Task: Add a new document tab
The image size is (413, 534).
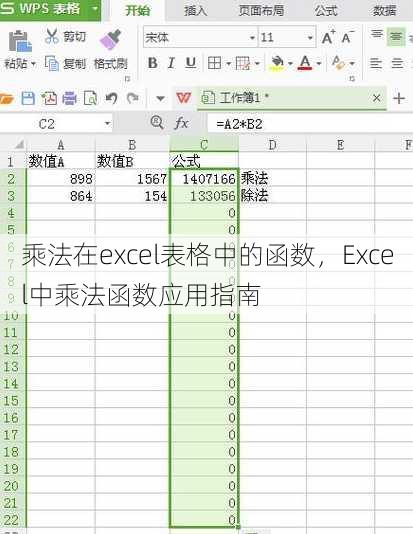Action: [399, 98]
